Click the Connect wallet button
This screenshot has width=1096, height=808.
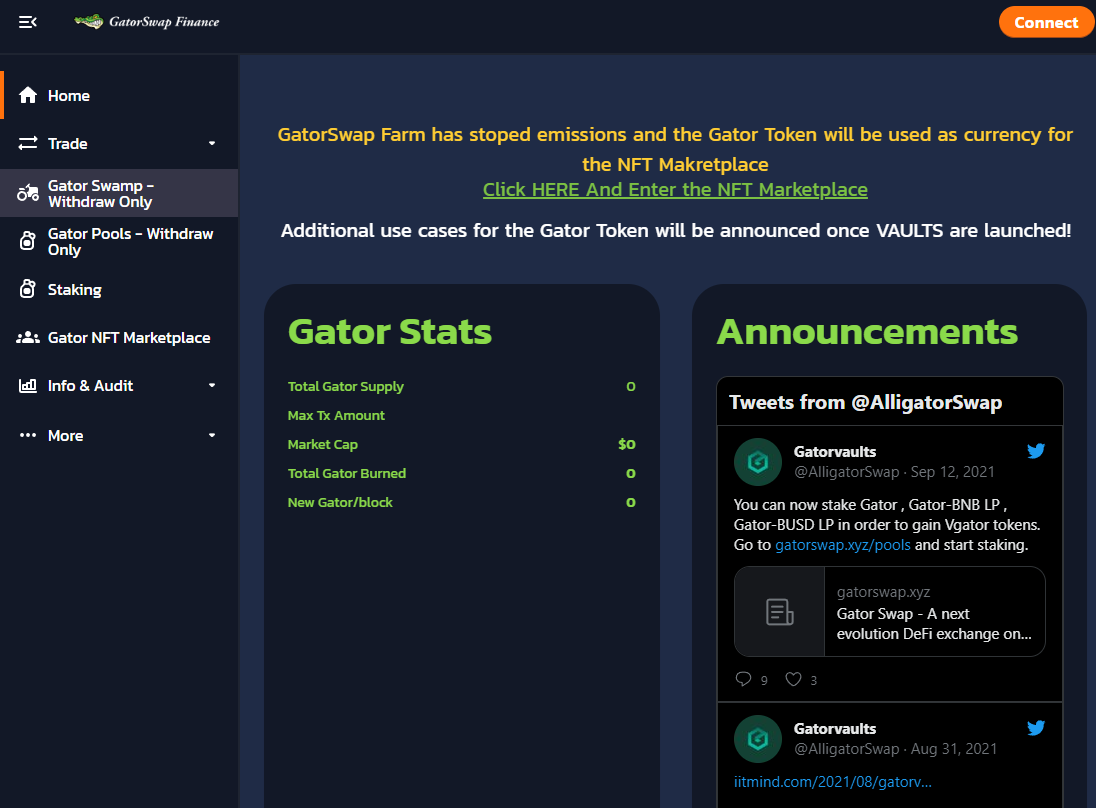point(1046,21)
